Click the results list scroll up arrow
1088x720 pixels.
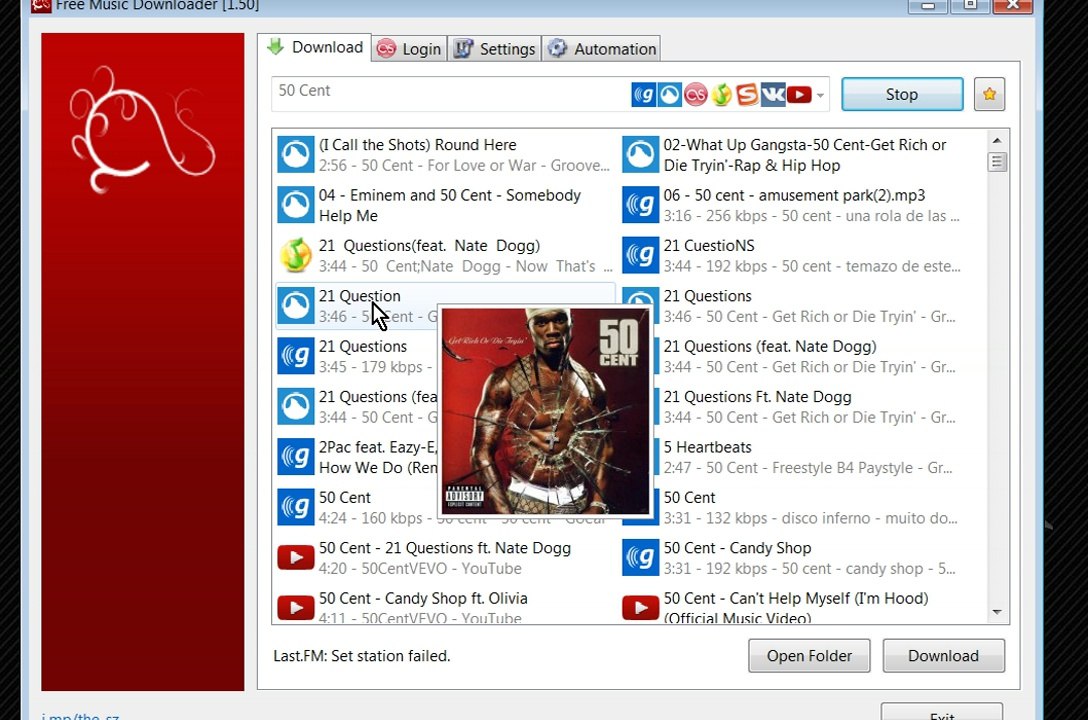[x=997, y=141]
